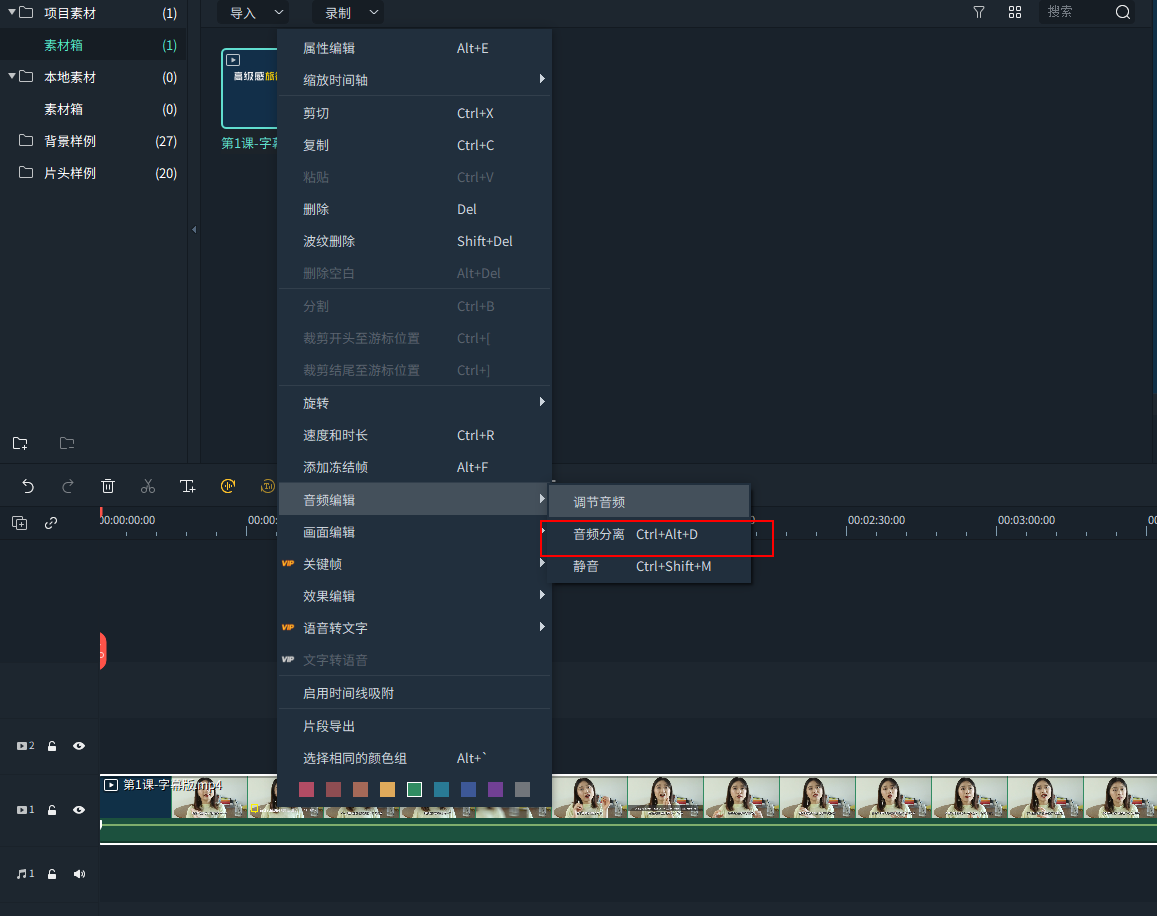This screenshot has height=916, width=1157.
Task: Open the filter funnel icon in media panel
Action: pos(979,12)
